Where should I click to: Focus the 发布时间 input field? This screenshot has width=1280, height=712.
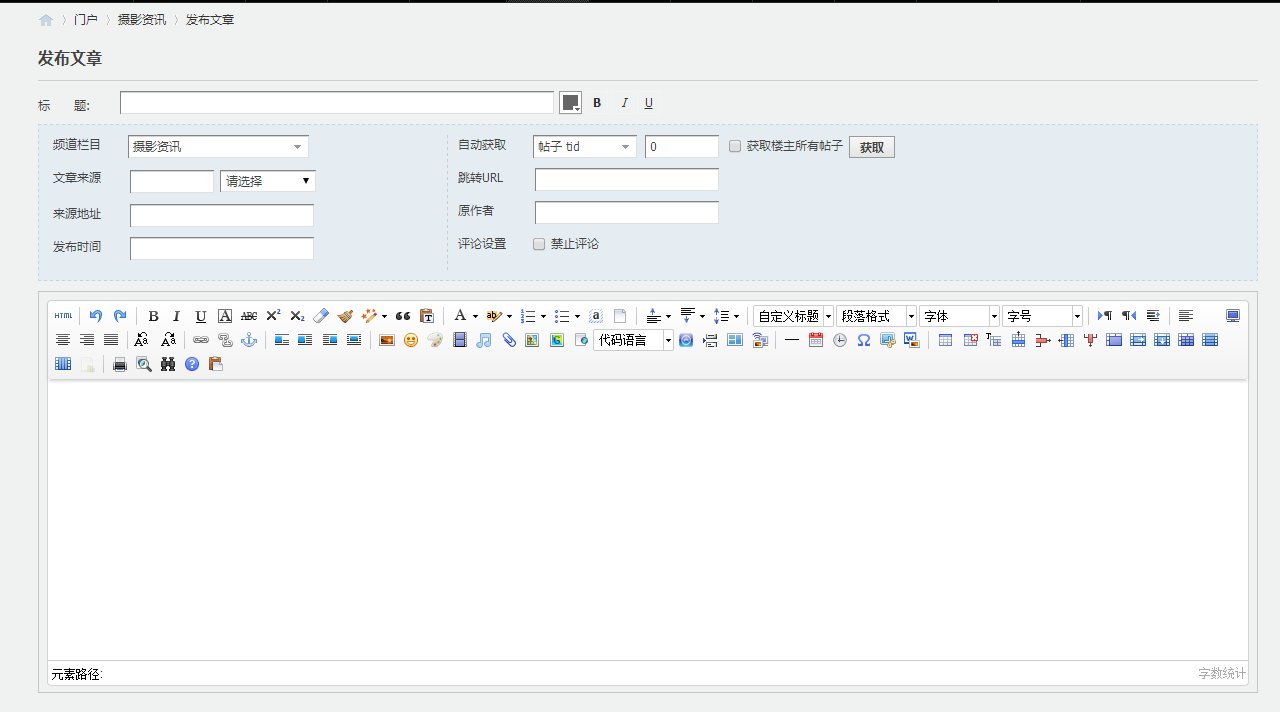coord(222,248)
